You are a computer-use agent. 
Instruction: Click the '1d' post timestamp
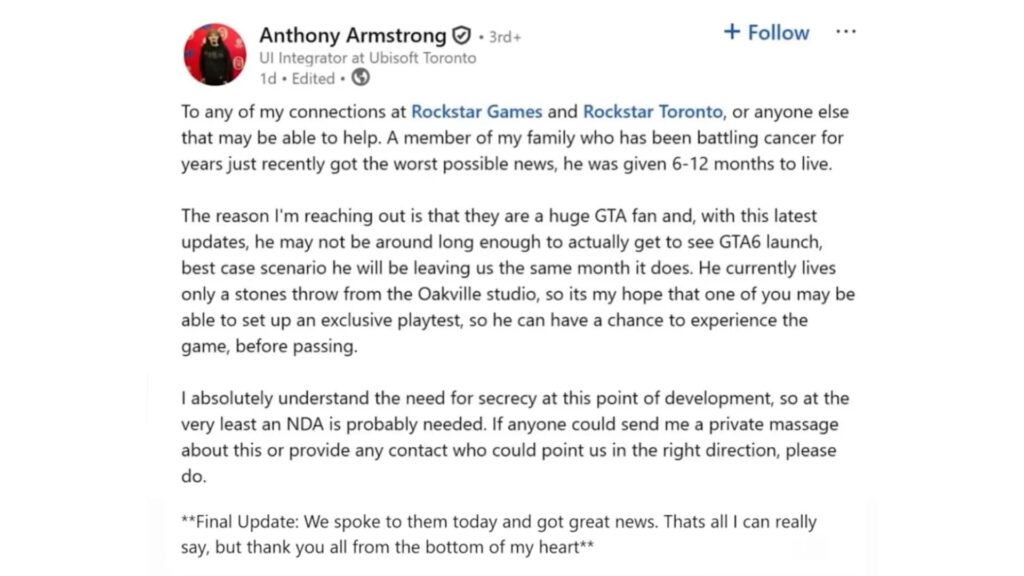click(x=268, y=78)
